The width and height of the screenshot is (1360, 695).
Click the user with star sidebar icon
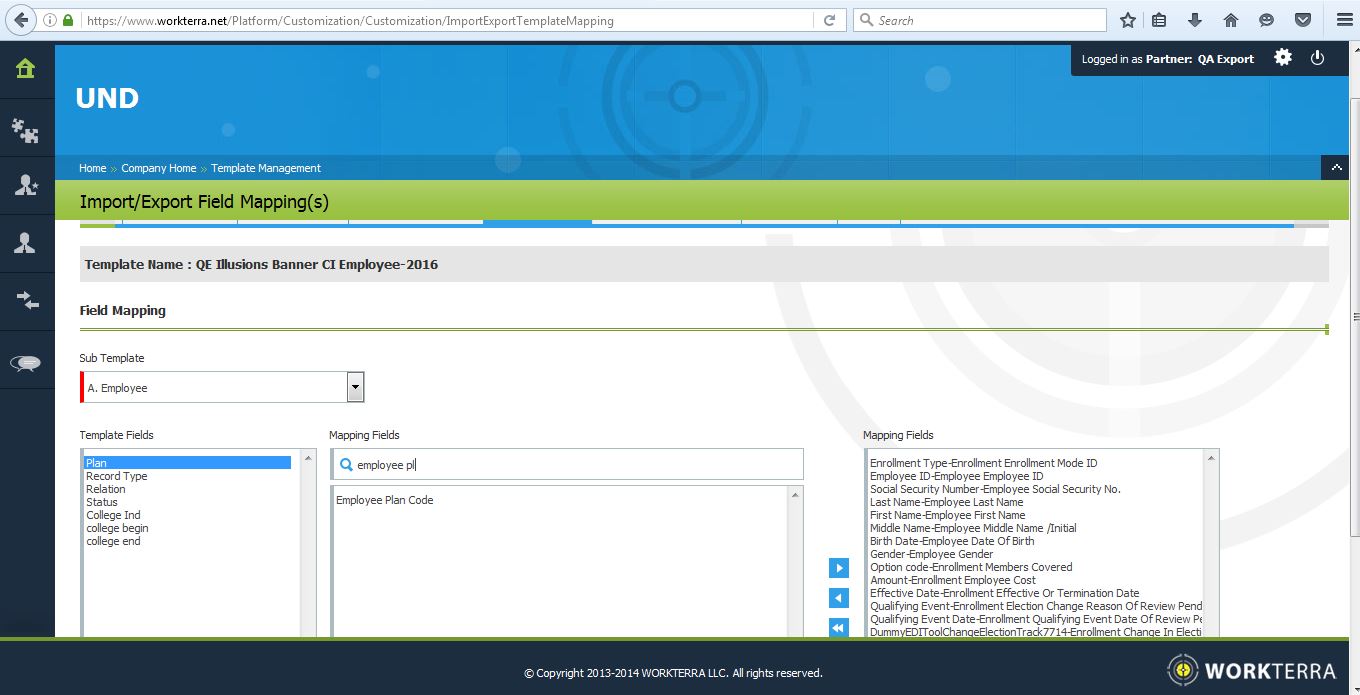(26, 185)
